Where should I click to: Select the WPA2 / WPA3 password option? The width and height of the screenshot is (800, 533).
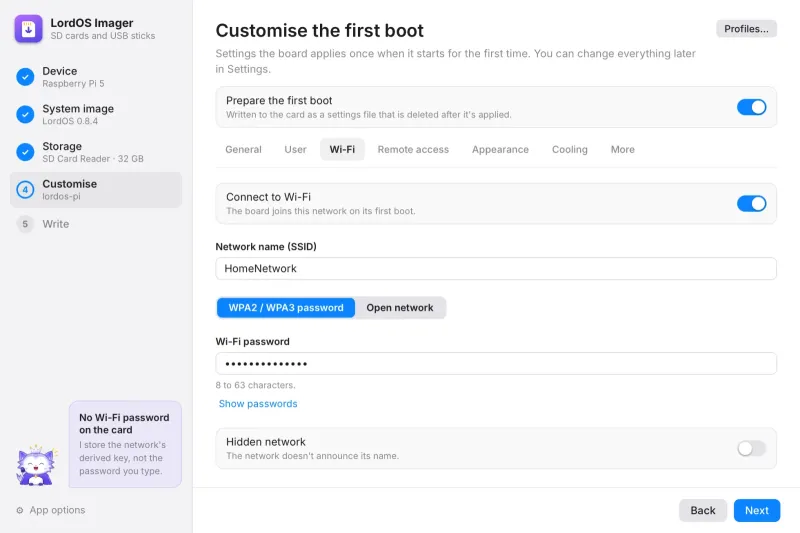click(286, 308)
